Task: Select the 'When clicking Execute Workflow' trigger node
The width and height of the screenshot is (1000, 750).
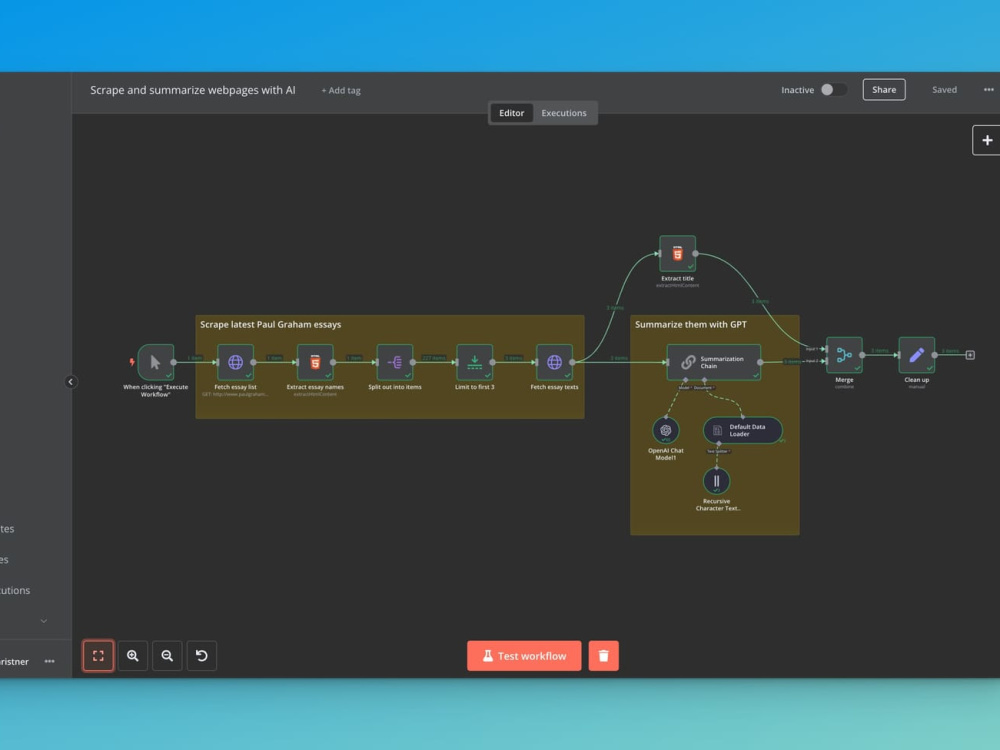Action: pyautogui.click(x=156, y=362)
